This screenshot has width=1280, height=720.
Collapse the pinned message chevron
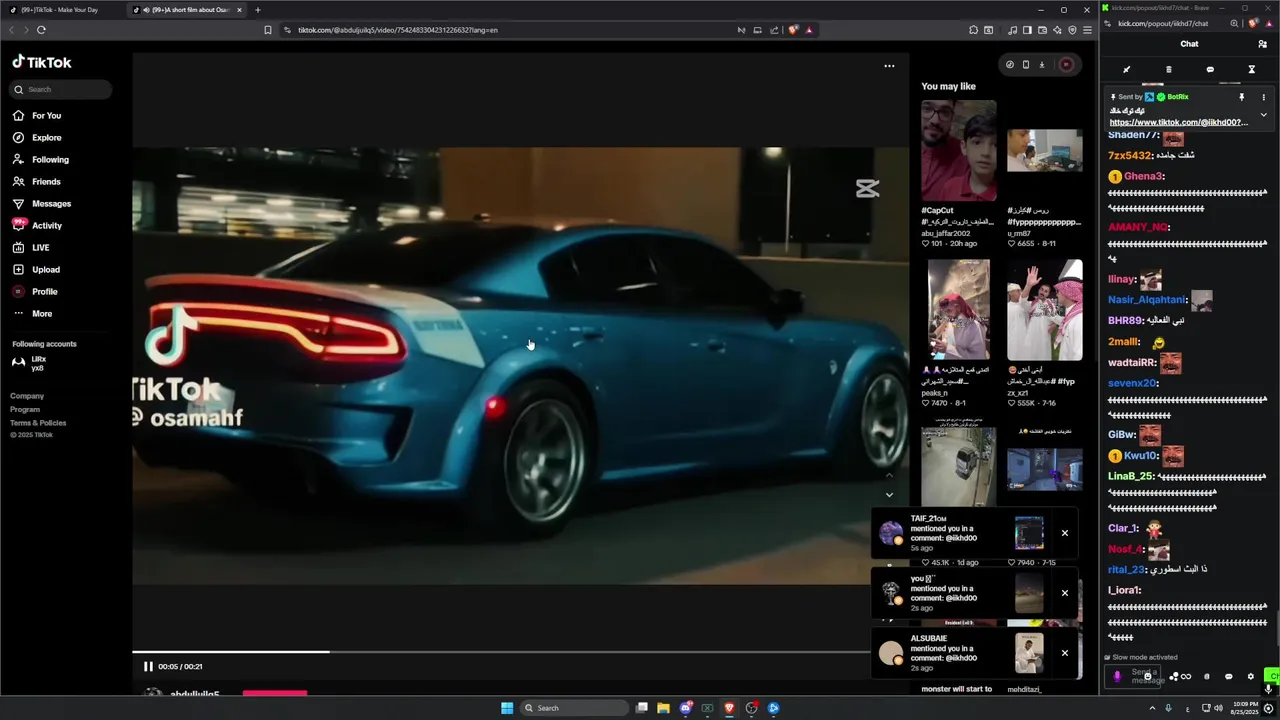coord(1263,114)
